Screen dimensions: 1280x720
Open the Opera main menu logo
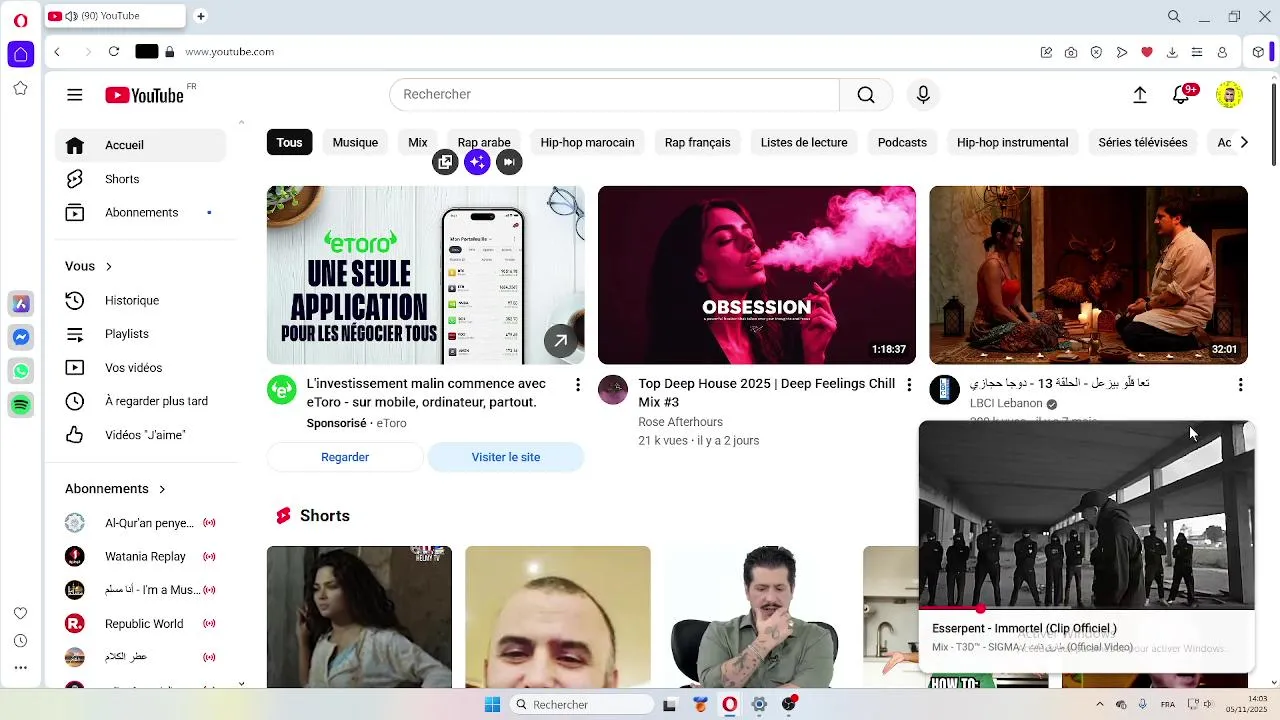pyautogui.click(x=20, y=20)
